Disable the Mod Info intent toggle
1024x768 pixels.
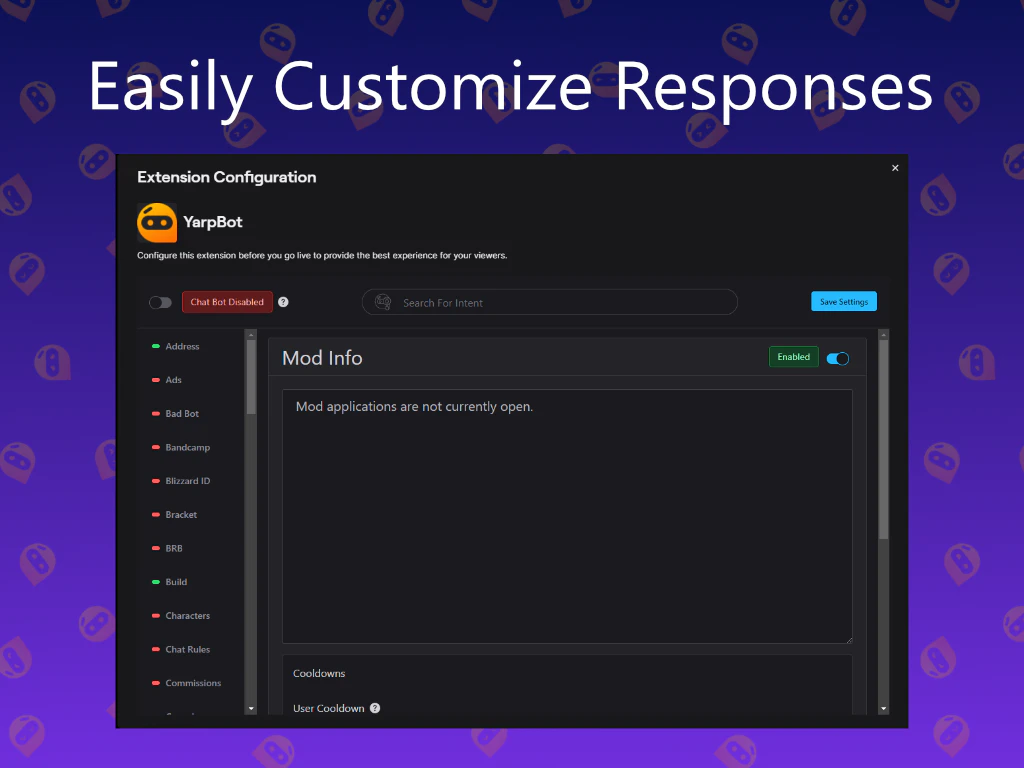tap(838, 359)
